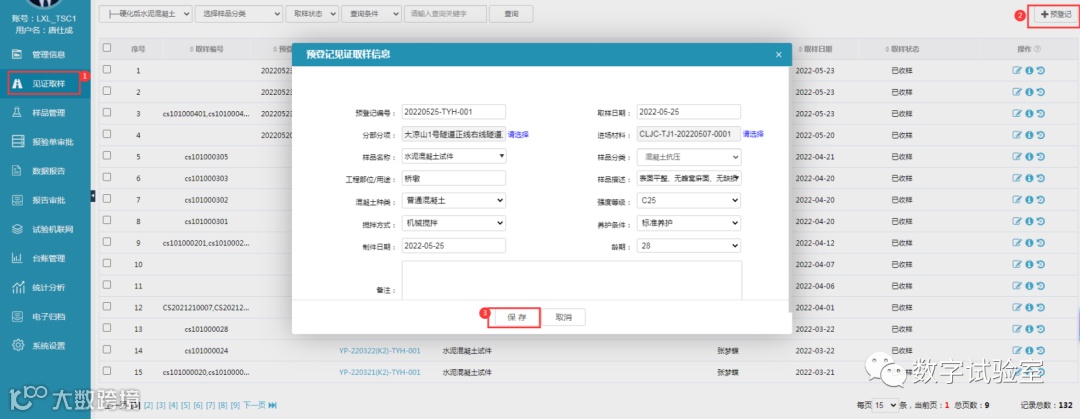Check the checkbox for row 9
1080x419 pixels.
(107, 243)
